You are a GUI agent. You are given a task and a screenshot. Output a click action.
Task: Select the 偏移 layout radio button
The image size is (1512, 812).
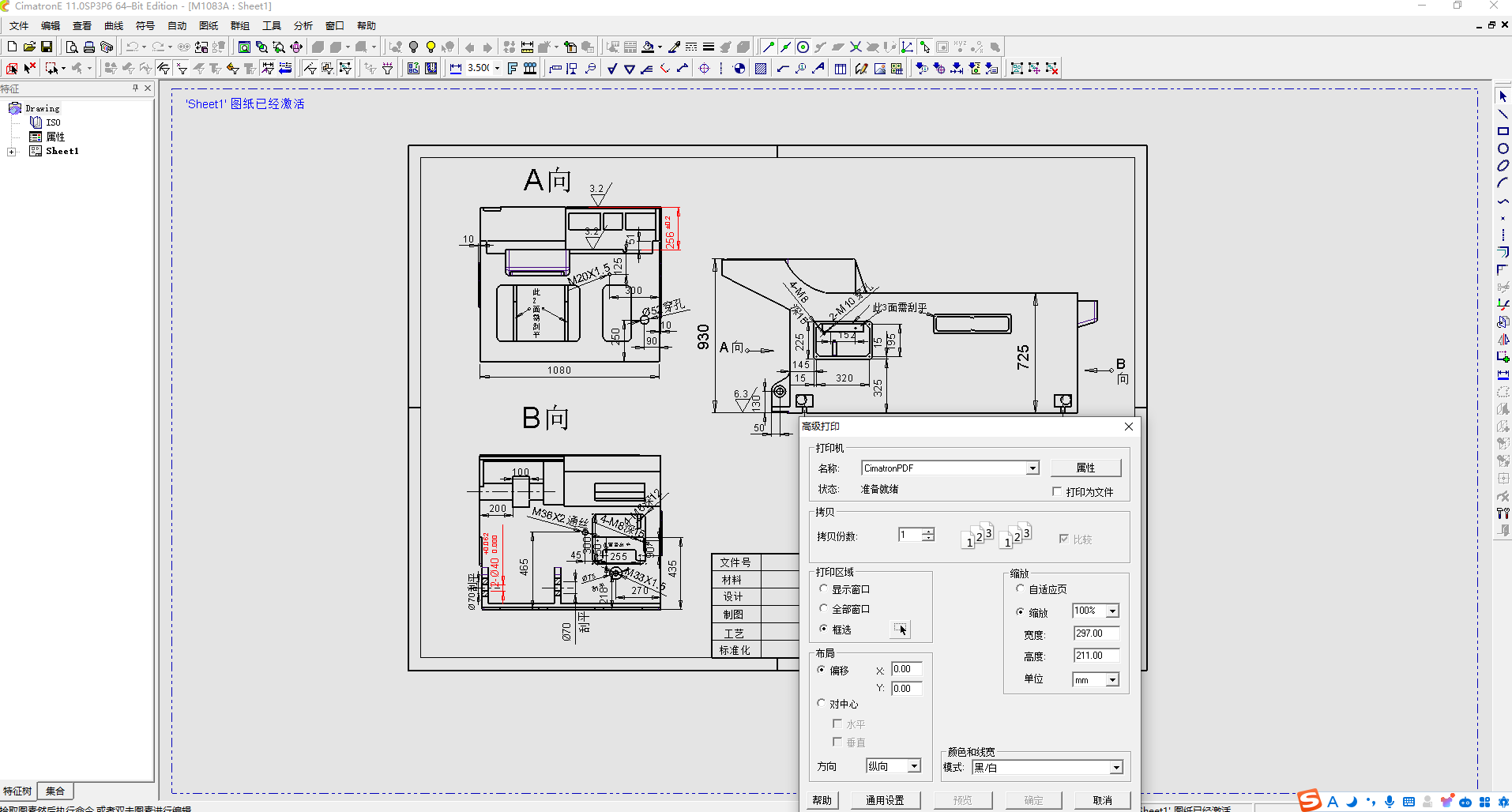tap(822, 670)
